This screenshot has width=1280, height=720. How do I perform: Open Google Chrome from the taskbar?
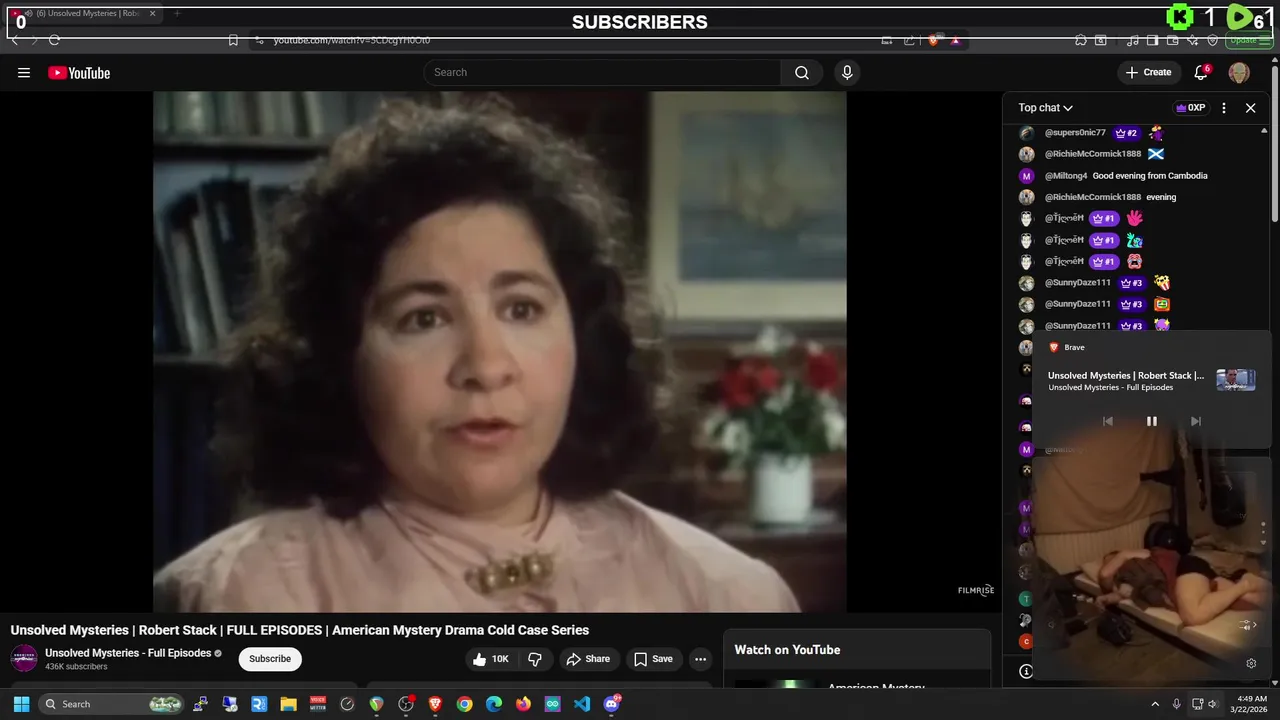[x=464, y=704]
